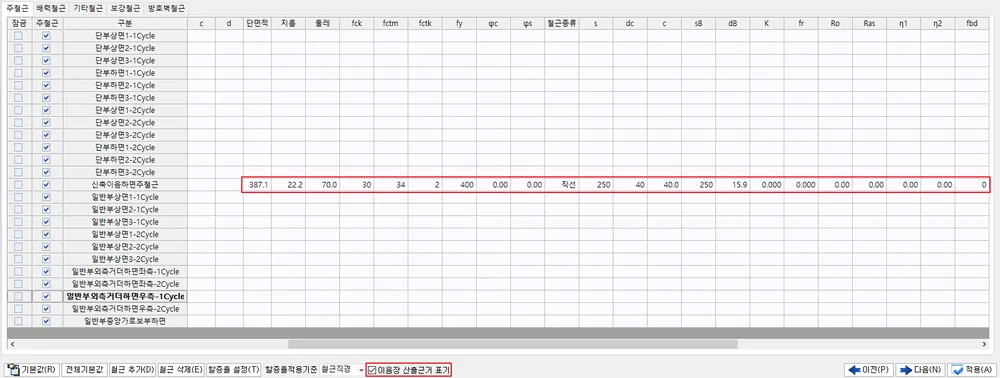Viewport: 1000px width, 378px height.
Task: Open the 배력철근 tab
Action: point(50,10)
